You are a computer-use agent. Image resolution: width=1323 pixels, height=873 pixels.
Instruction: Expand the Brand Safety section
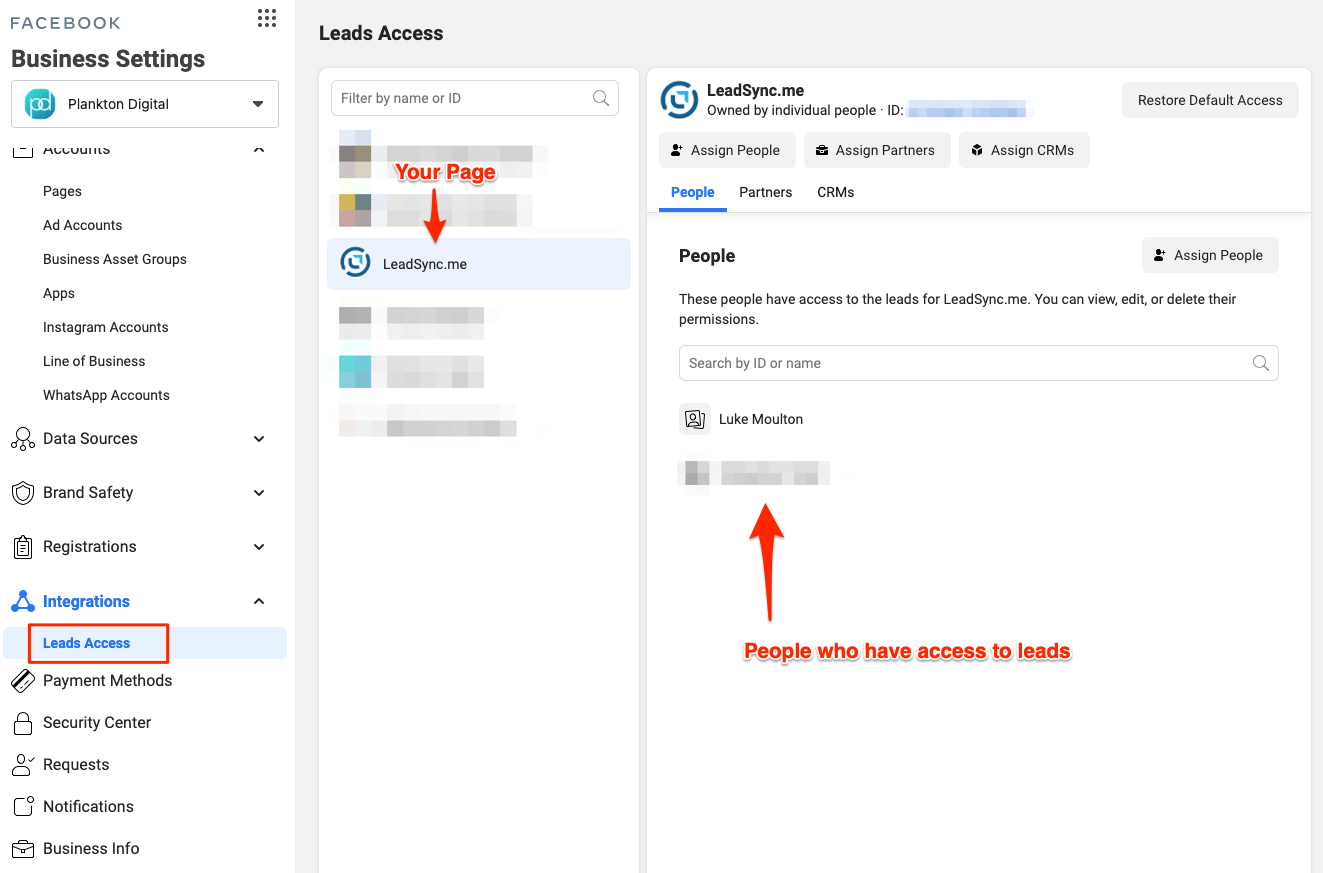pos(259,493)
